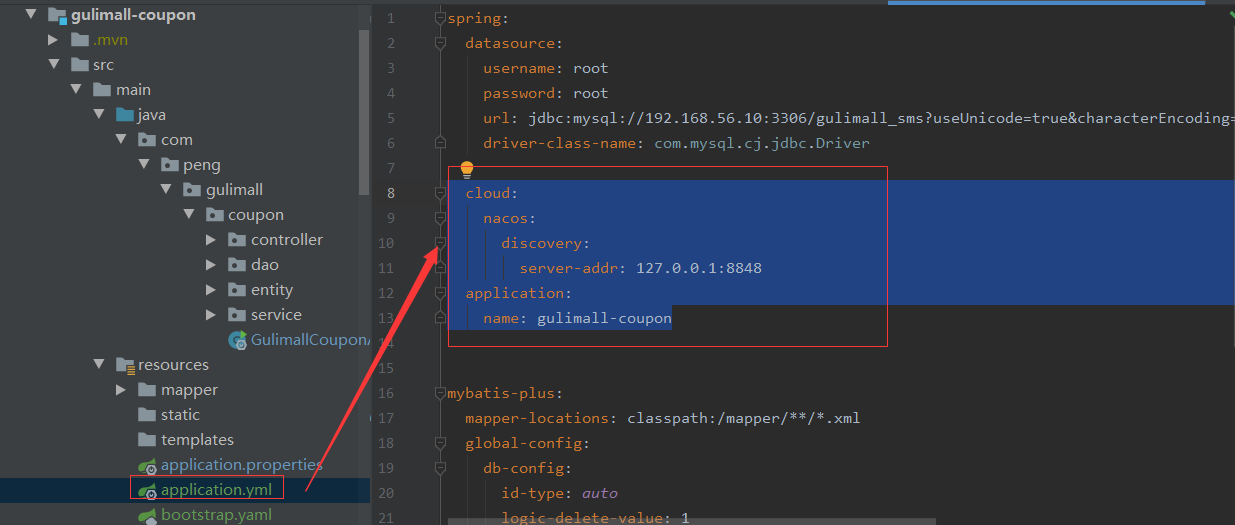The image size is (1235, 525).
Task: Fold the mybatis-plus block at line 16
Action: (440, 393)
